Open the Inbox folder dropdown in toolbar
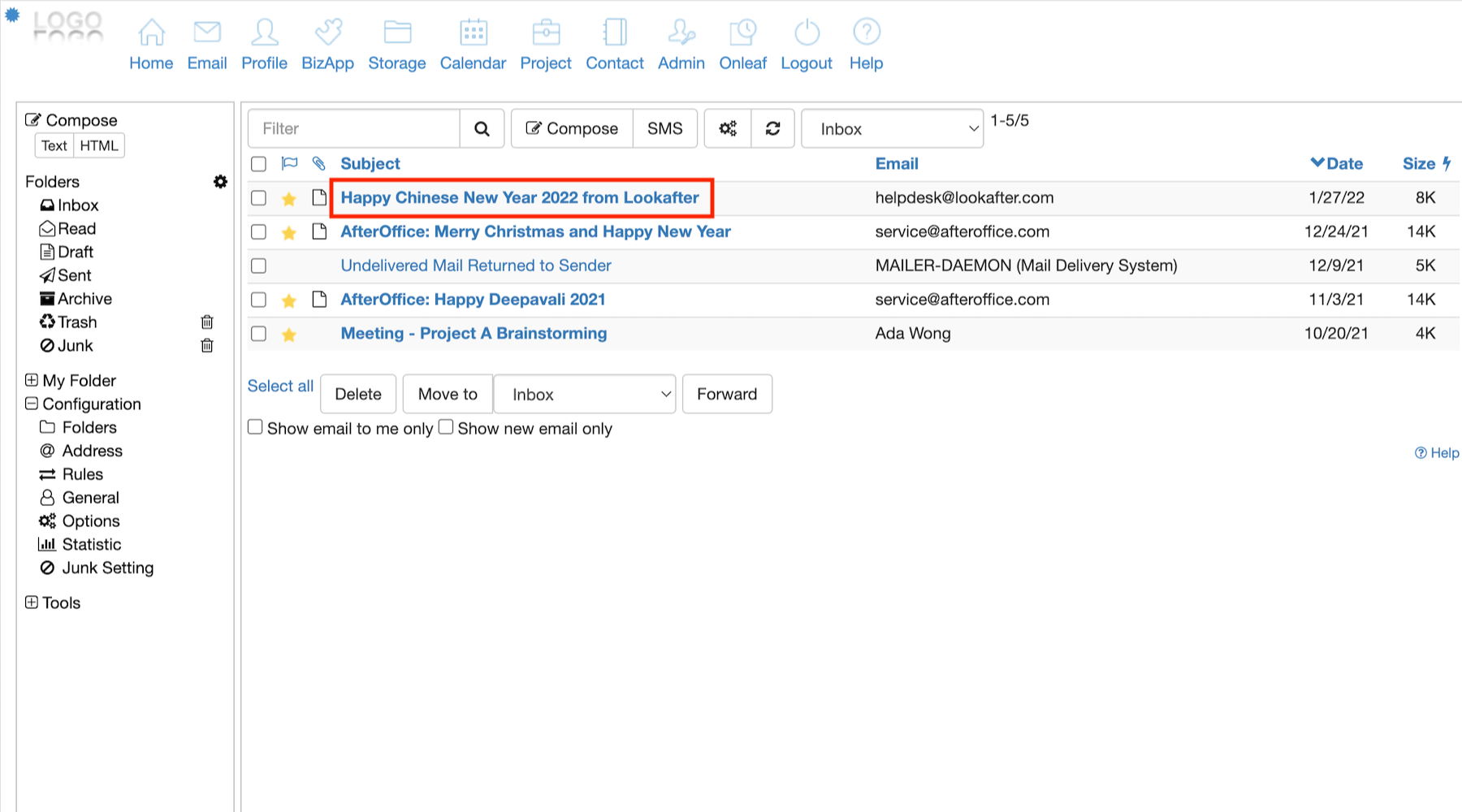This screenshot has width=1462, height=812. pyautogui.click(x=892, y=129)
